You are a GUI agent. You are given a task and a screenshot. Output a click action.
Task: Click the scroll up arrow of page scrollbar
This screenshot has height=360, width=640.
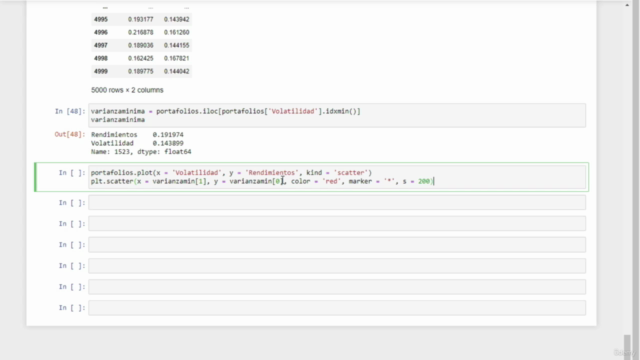627,5
